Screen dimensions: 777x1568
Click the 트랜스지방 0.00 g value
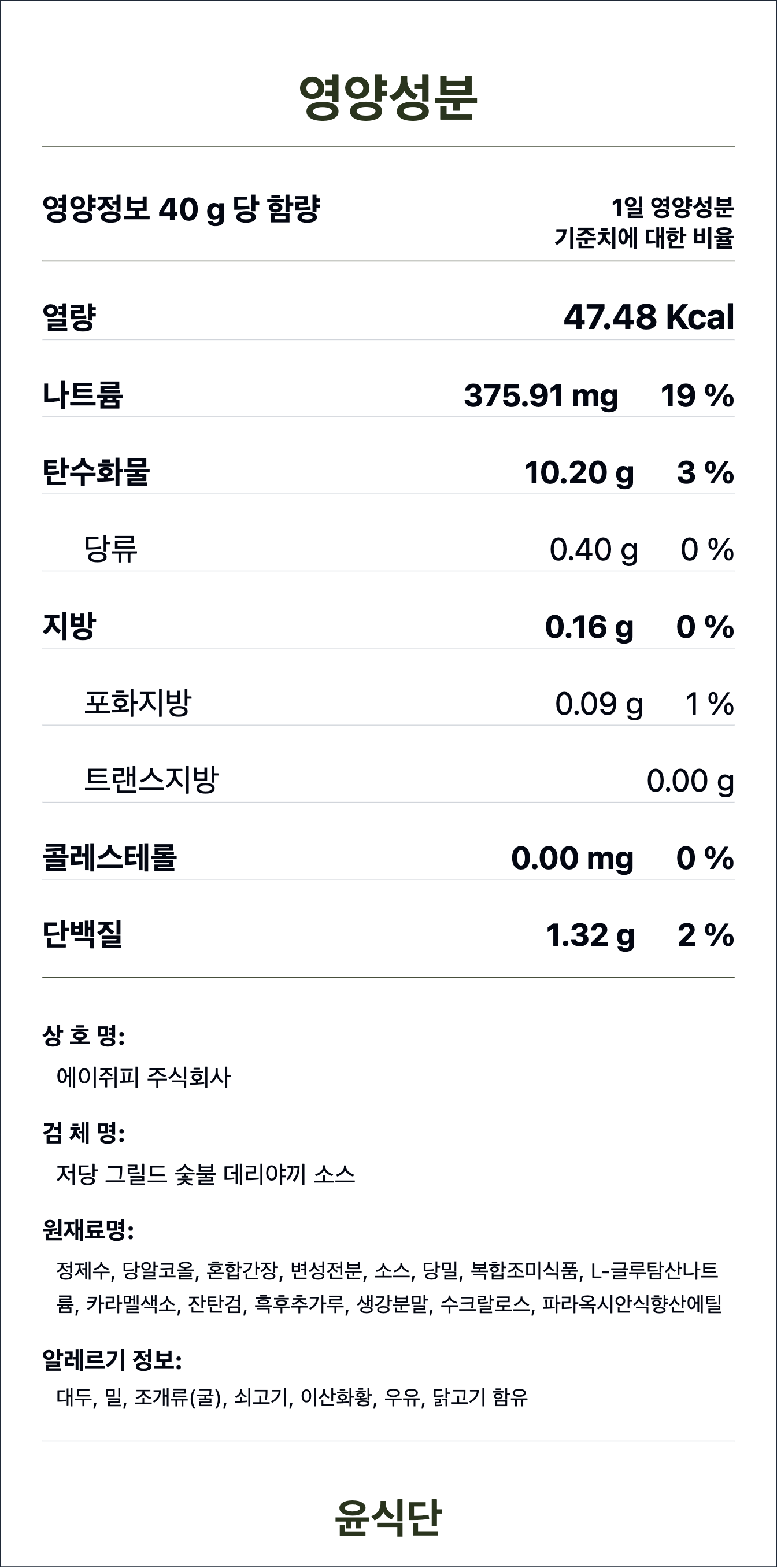(690, 781)
